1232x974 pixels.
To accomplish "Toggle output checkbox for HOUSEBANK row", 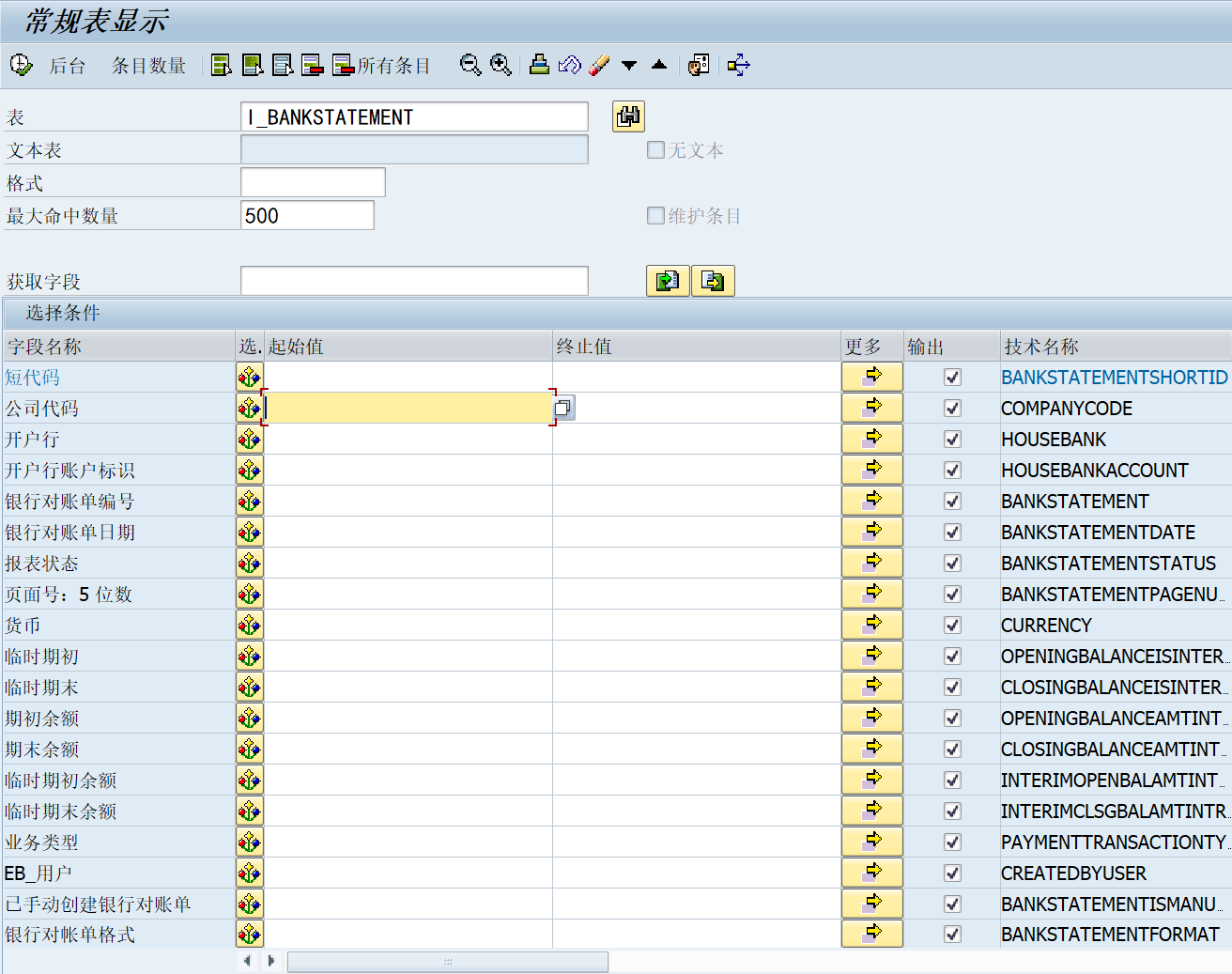I will click(x=952, y=440).
